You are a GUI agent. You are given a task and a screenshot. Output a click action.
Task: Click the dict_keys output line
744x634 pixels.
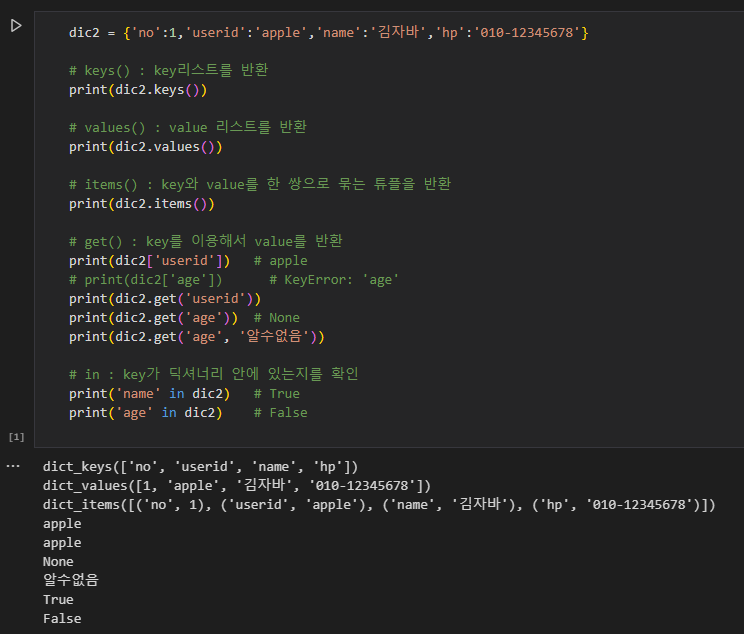click(200, 466)
